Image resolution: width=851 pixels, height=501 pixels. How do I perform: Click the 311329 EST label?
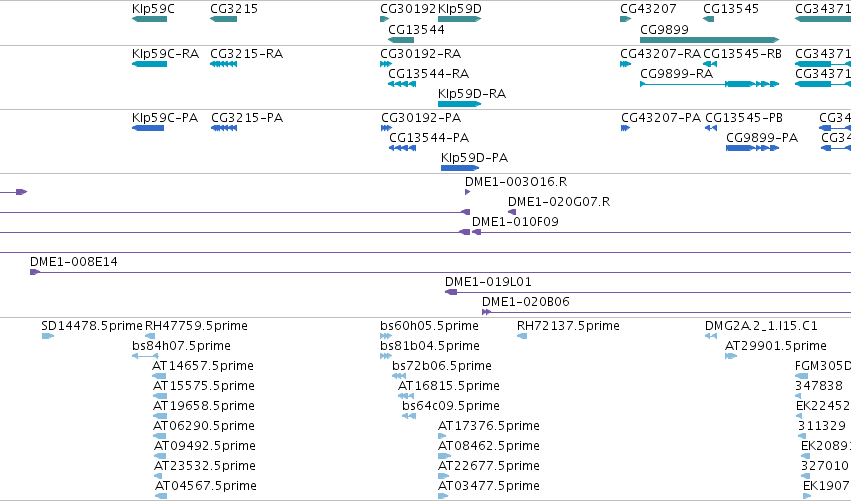[x=822, y=426]
